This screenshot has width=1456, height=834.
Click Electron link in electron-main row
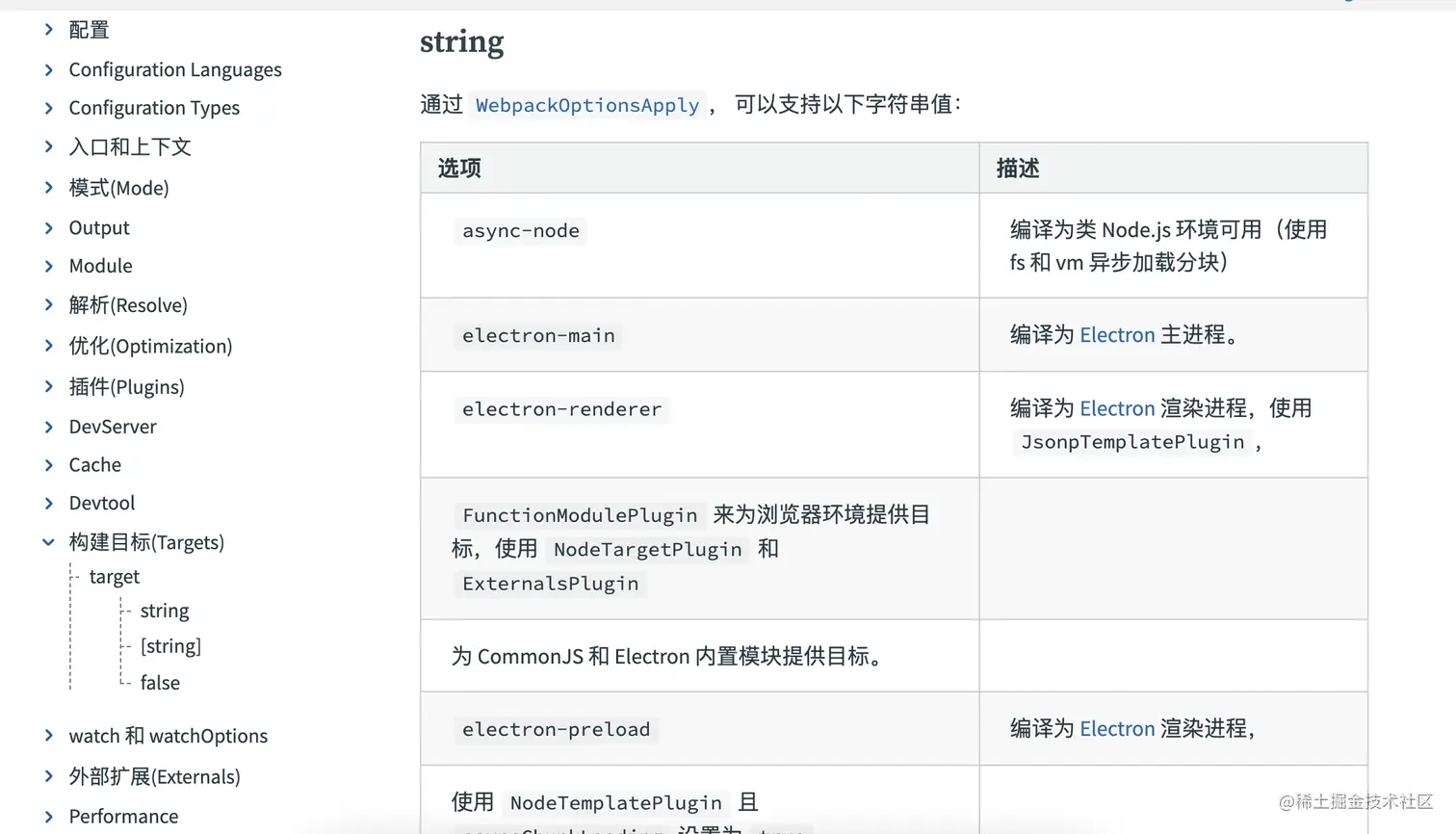[x=1117, y=335]
